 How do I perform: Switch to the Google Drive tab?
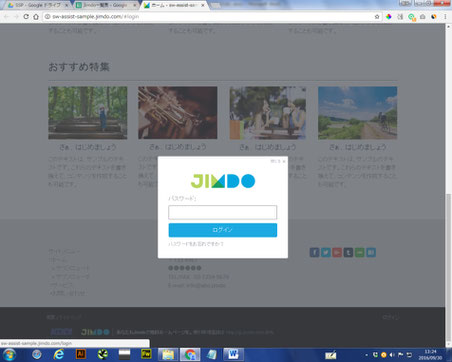click(x=37, y=5)
